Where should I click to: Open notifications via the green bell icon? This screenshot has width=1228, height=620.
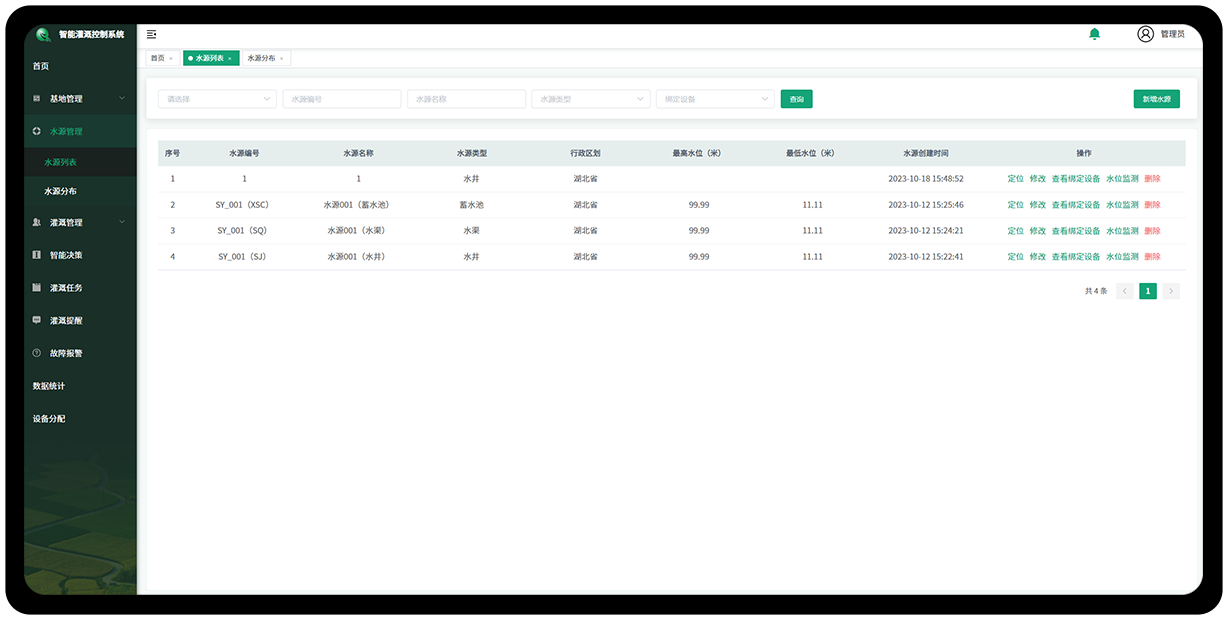click(x=1094, y=34)
